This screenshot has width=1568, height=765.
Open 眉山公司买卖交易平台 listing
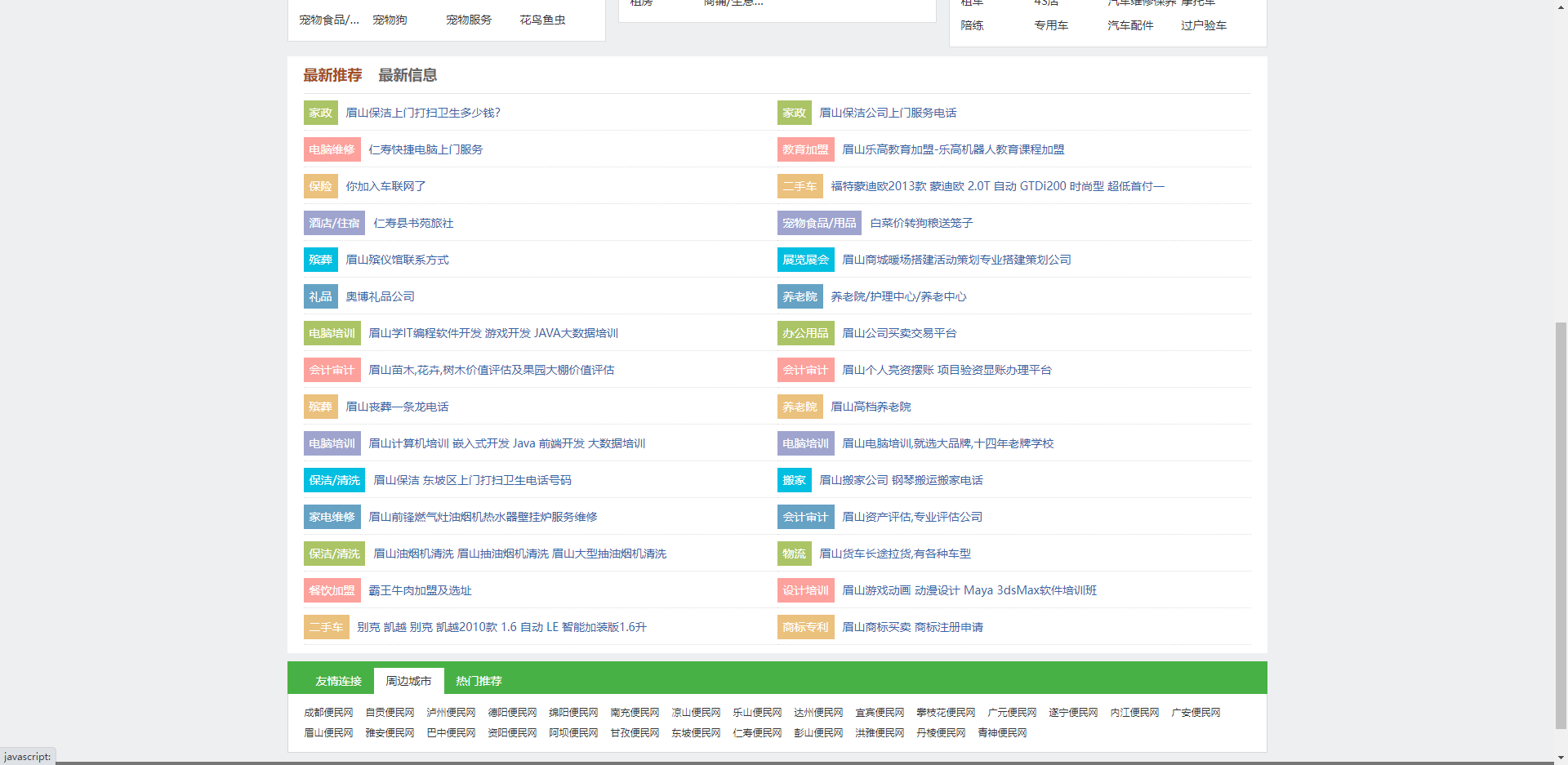[899, 333]
